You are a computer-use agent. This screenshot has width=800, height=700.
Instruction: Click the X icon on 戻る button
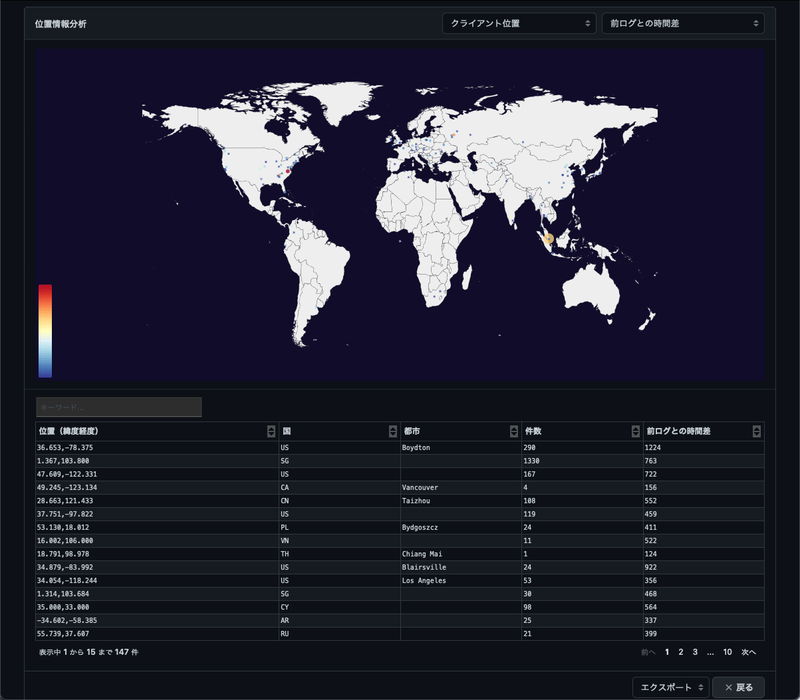[728, 687]
